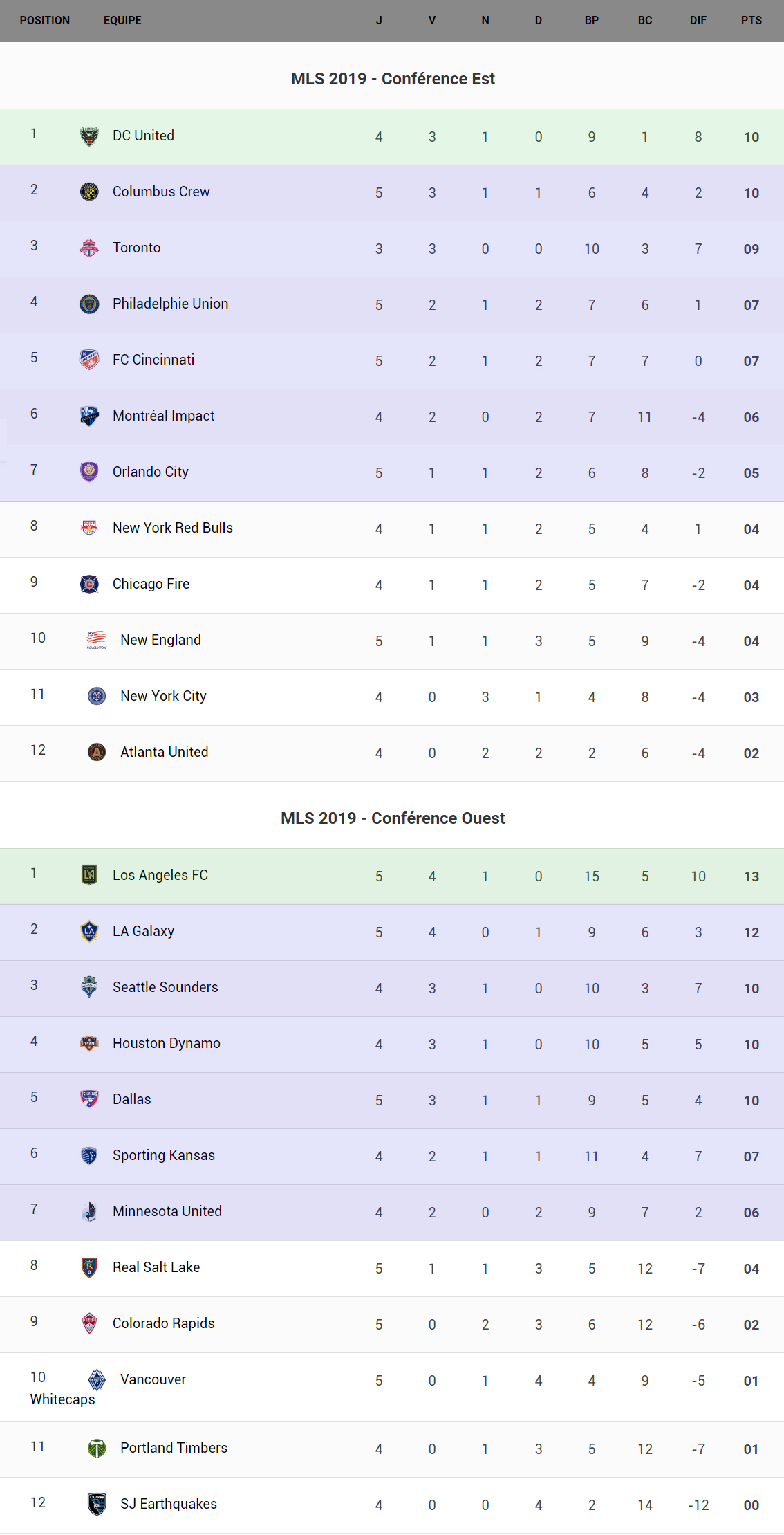
Task: Click the Conférence Est section heading
Action: point(393,79)
